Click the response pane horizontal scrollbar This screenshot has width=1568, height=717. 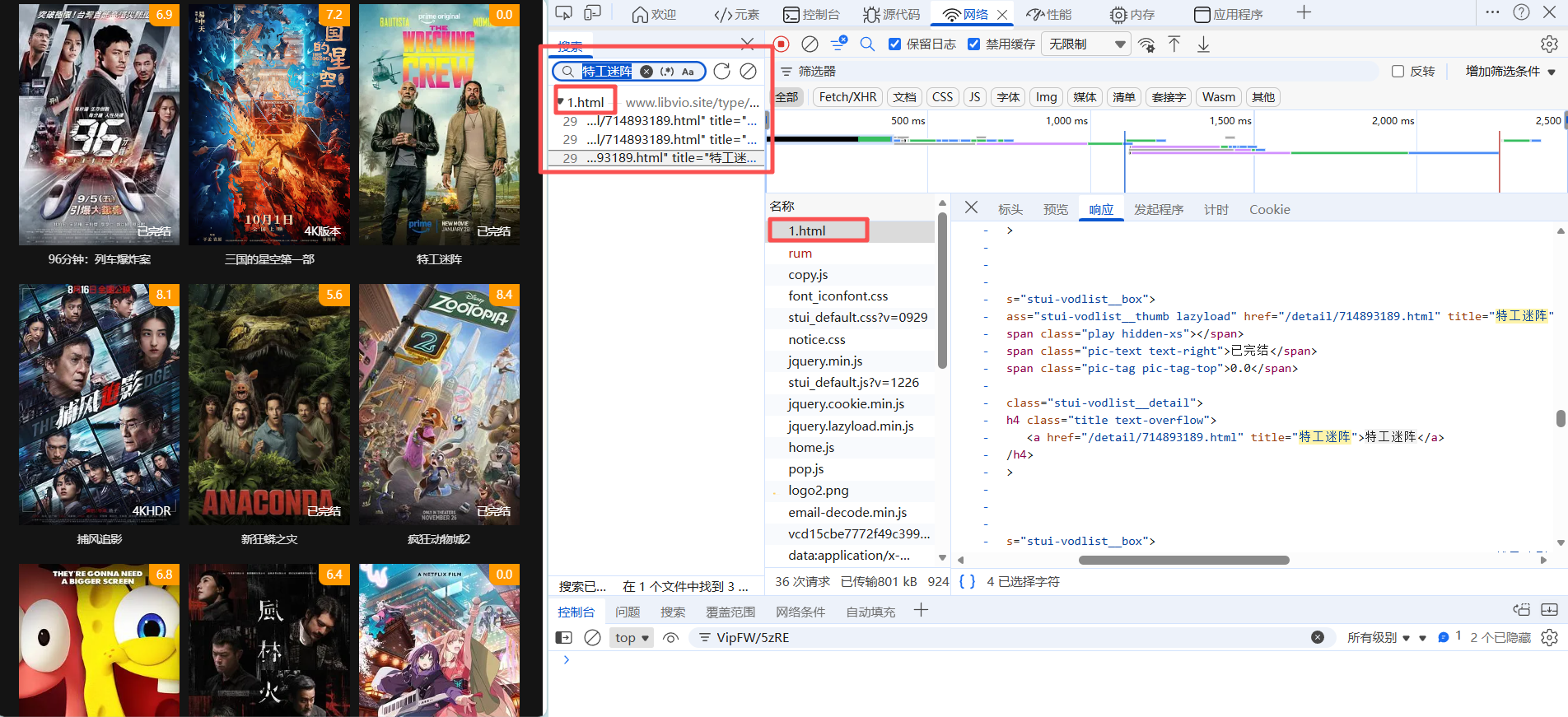click(x=1183, y=560)
